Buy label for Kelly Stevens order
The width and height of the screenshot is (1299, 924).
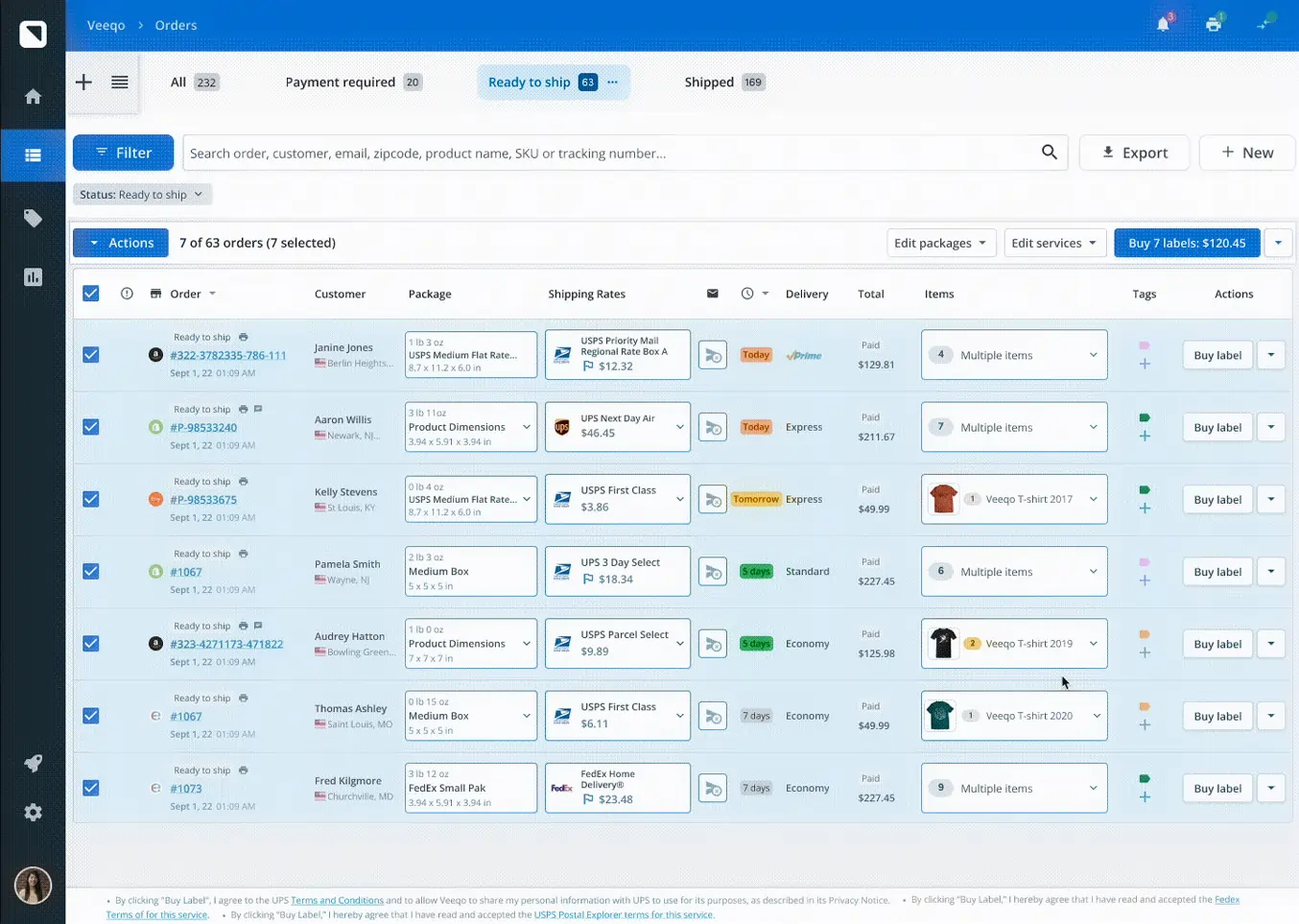click(1217, 500)
